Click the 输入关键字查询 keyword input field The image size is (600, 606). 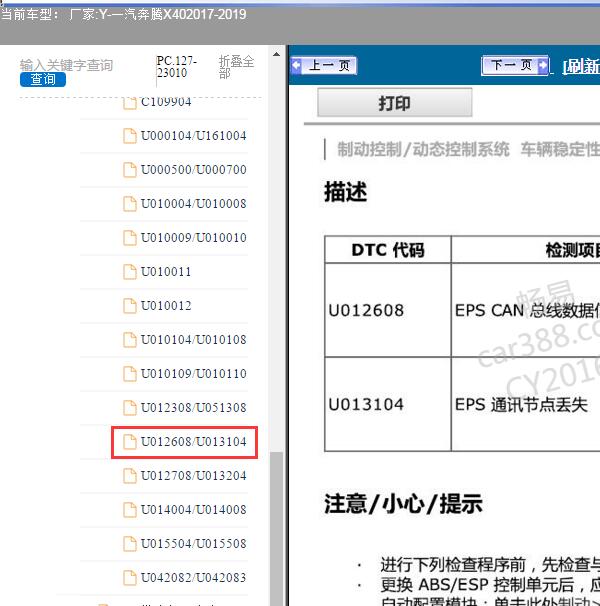[66, 65]
